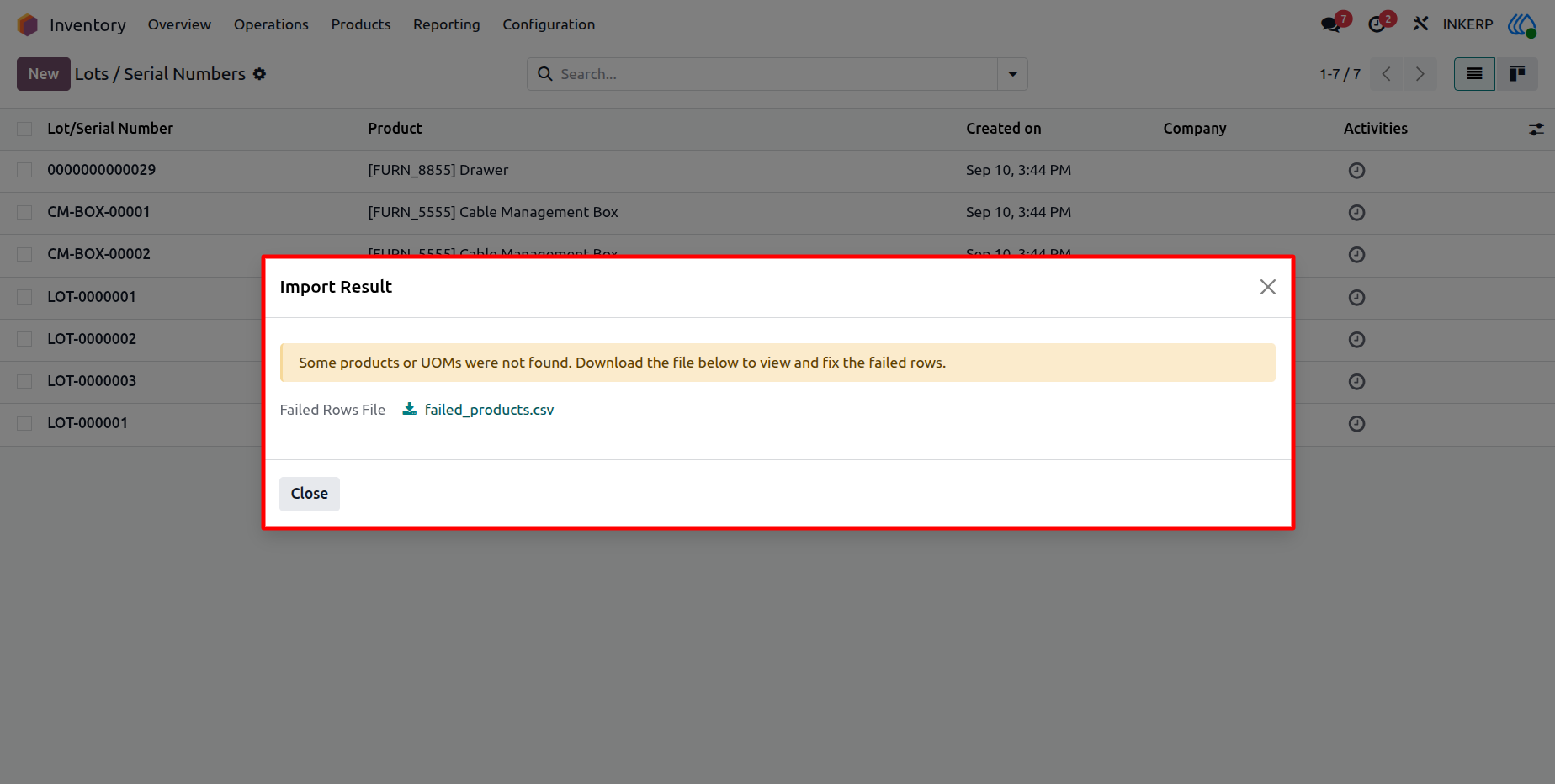Go to previous page arrow
Viewport: 1555px width, 784px height.
click(1387, 74)
